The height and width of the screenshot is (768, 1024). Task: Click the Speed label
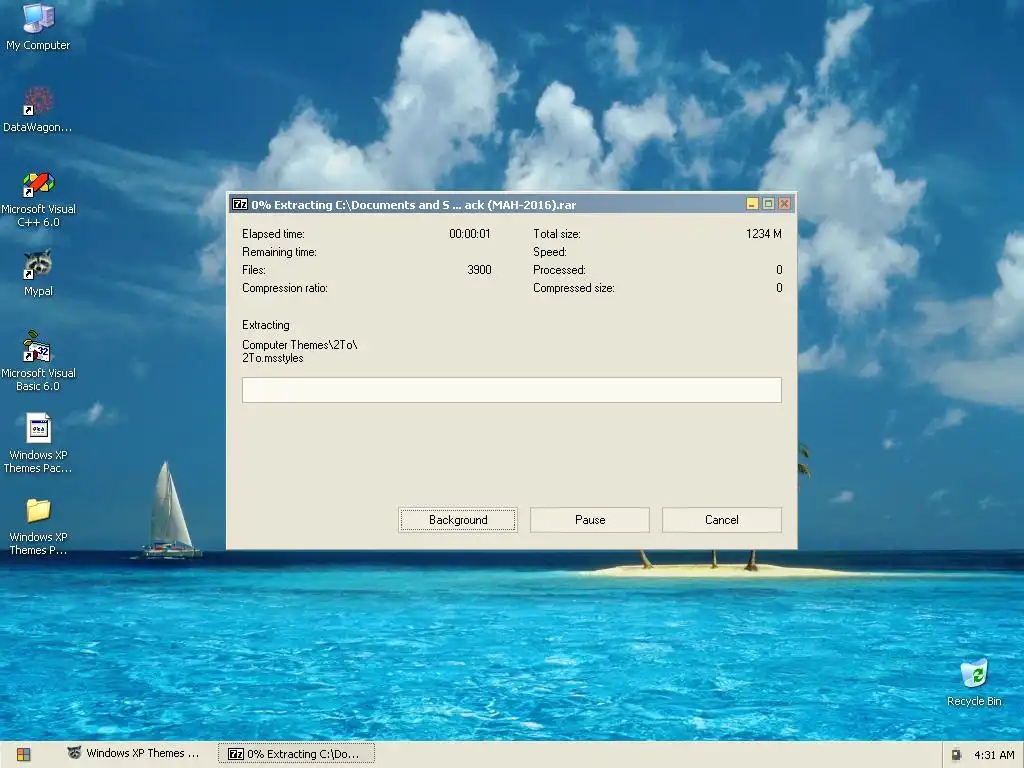tap(549, 252)
